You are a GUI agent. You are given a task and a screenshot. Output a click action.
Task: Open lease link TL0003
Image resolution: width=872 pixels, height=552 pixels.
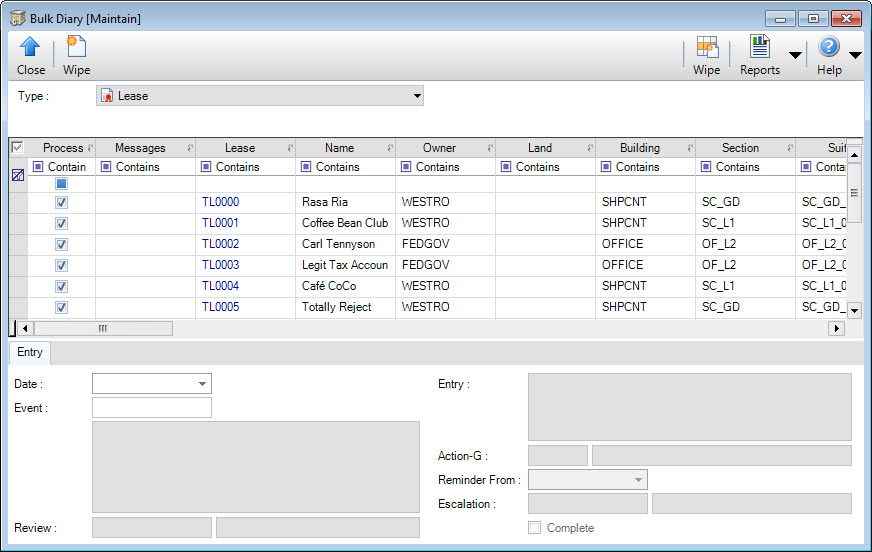[x=220, y=265]
